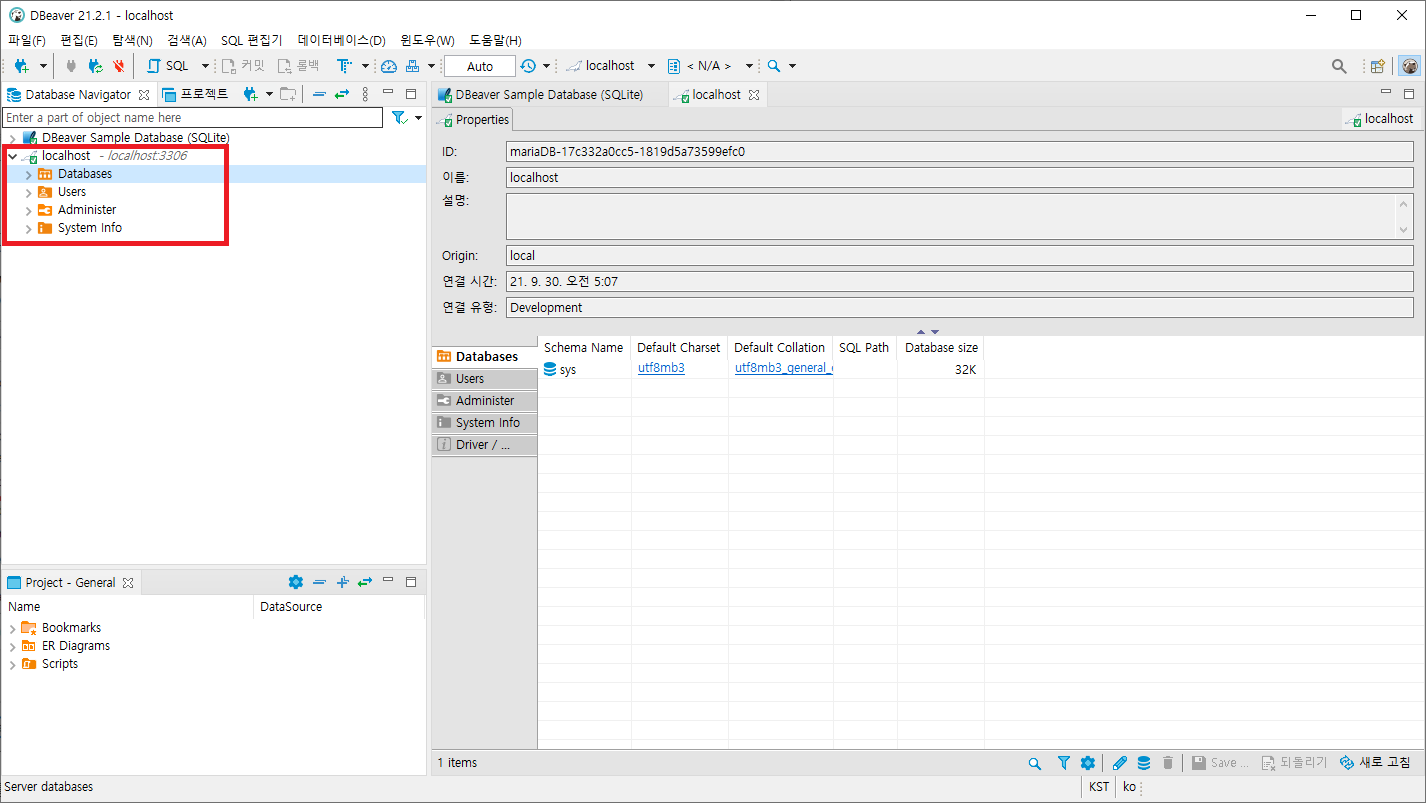
Task: Click the transaction mode icon in toolbar
Action: click(344, 66)
